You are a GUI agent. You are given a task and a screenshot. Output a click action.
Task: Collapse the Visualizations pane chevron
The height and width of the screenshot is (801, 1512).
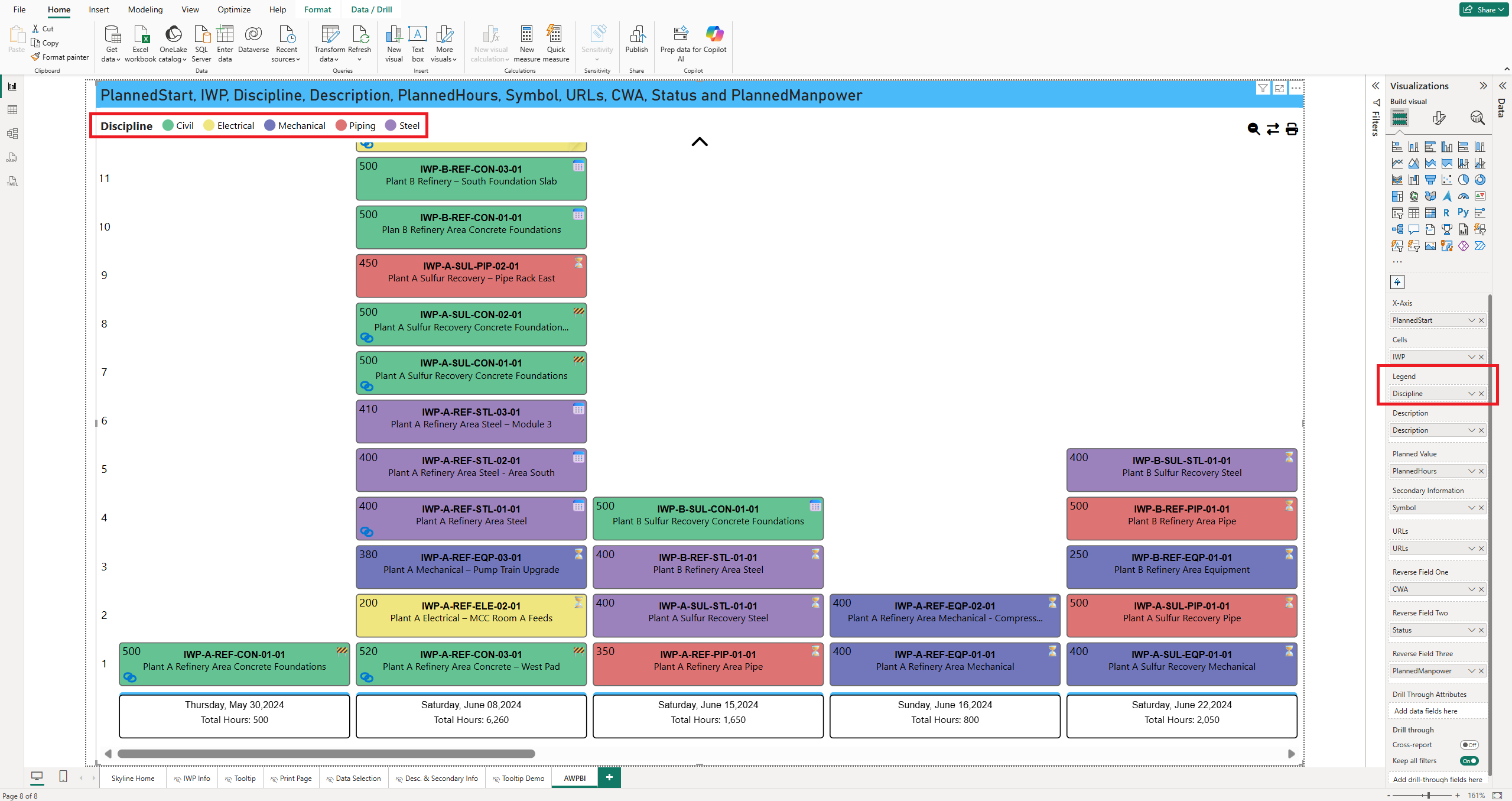coord(1483,86)
